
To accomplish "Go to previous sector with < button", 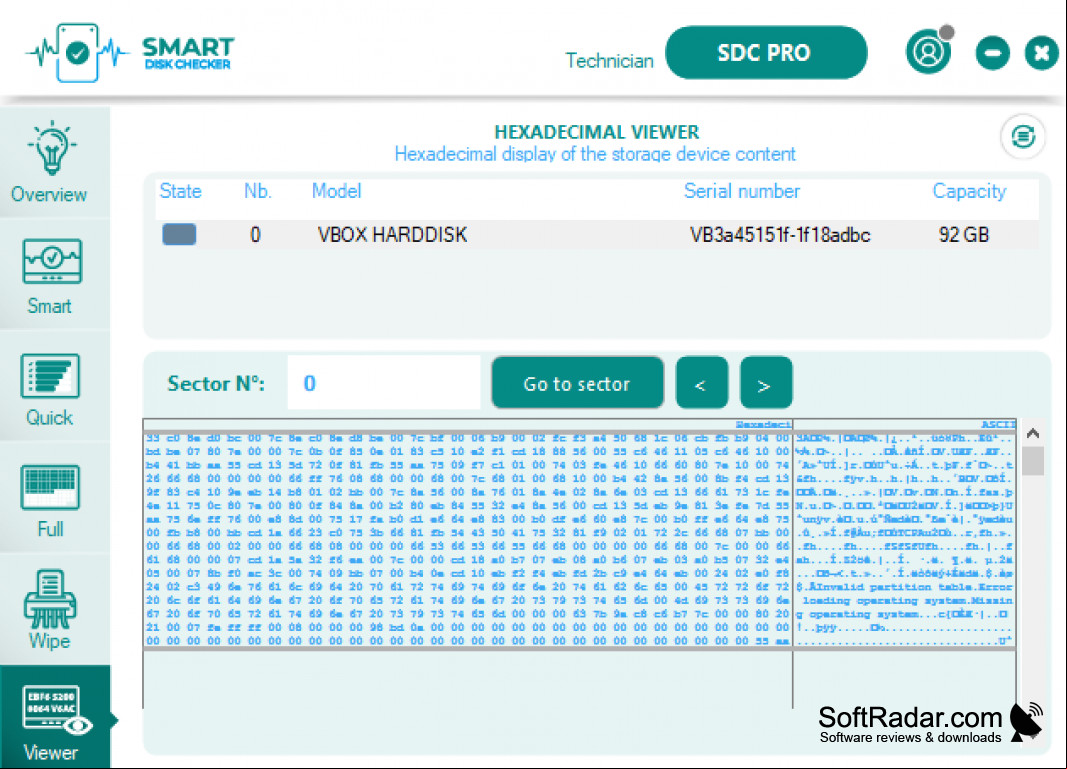I will click(702, 383).
